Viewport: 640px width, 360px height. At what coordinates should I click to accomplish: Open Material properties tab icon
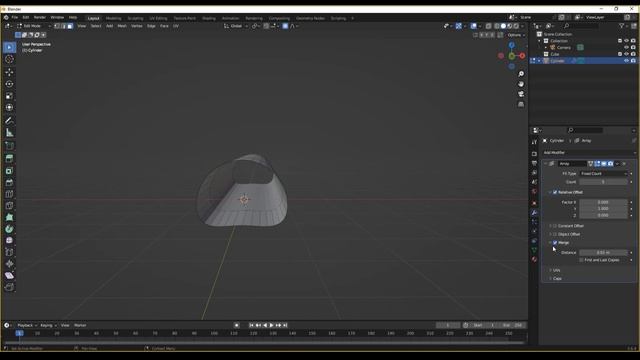point(534,259)
